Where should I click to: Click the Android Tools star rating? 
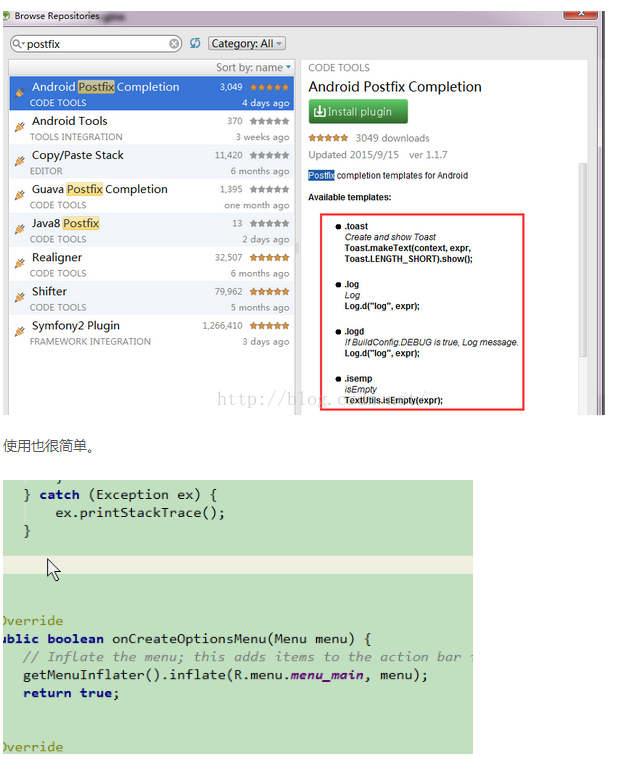(269, 121)
